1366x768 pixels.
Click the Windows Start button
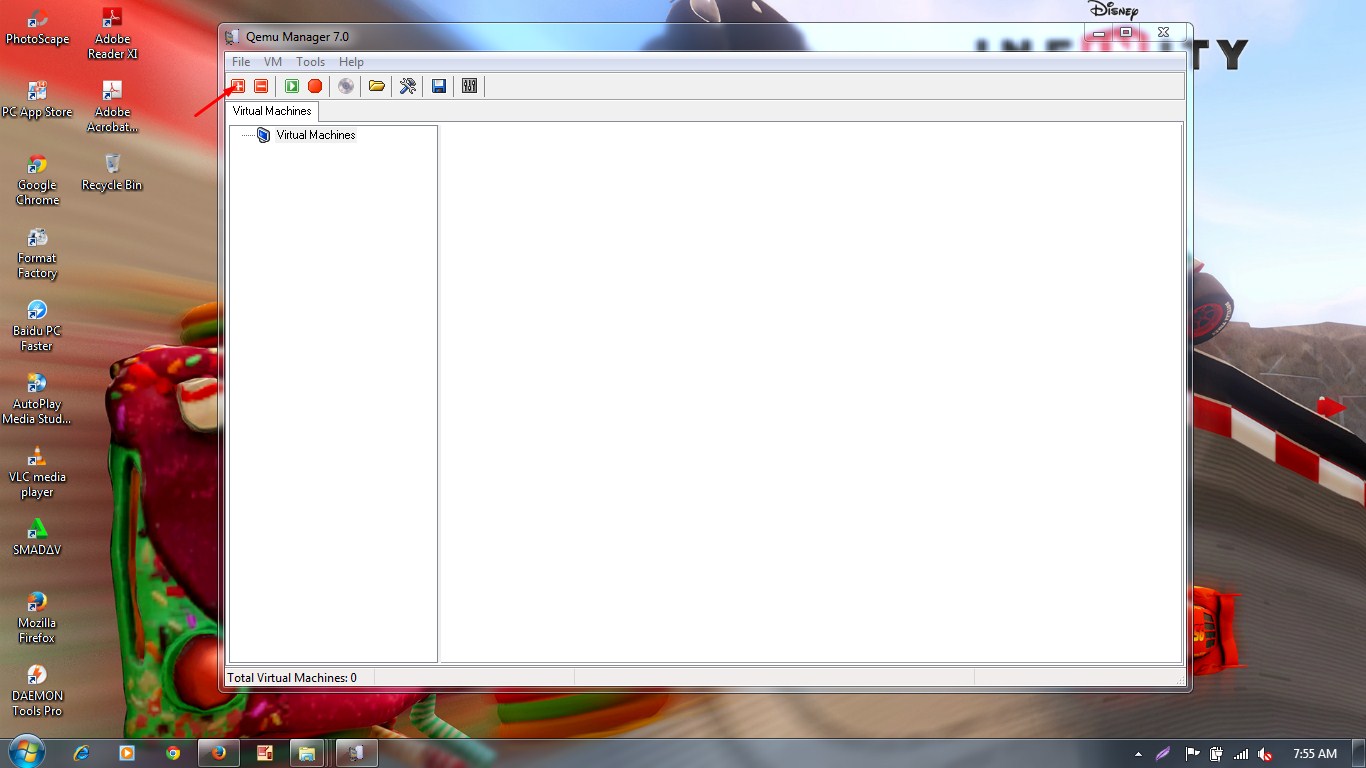pyautogui.click(x=26, y=752)
